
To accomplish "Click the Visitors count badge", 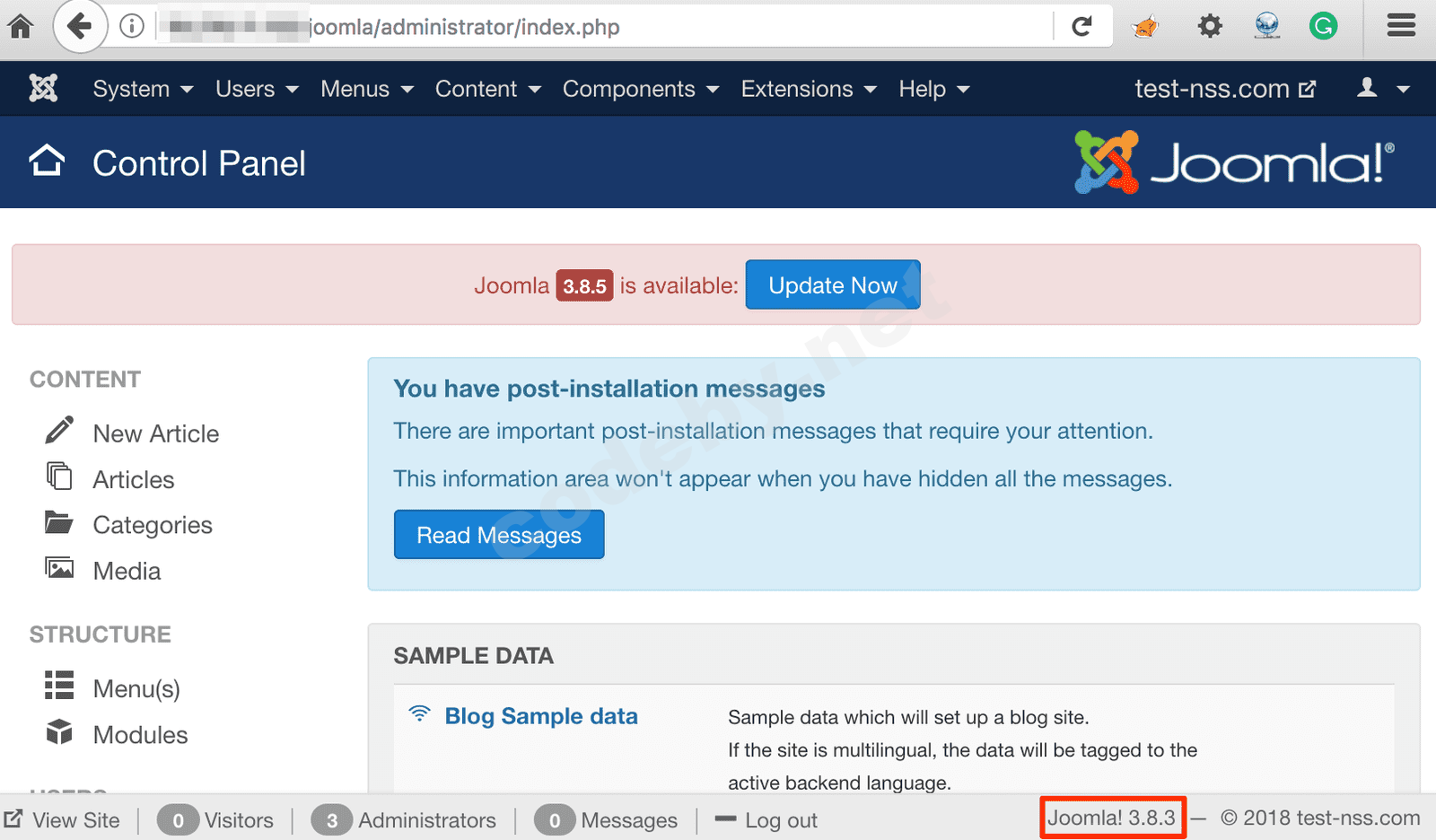I will [179, 820].
